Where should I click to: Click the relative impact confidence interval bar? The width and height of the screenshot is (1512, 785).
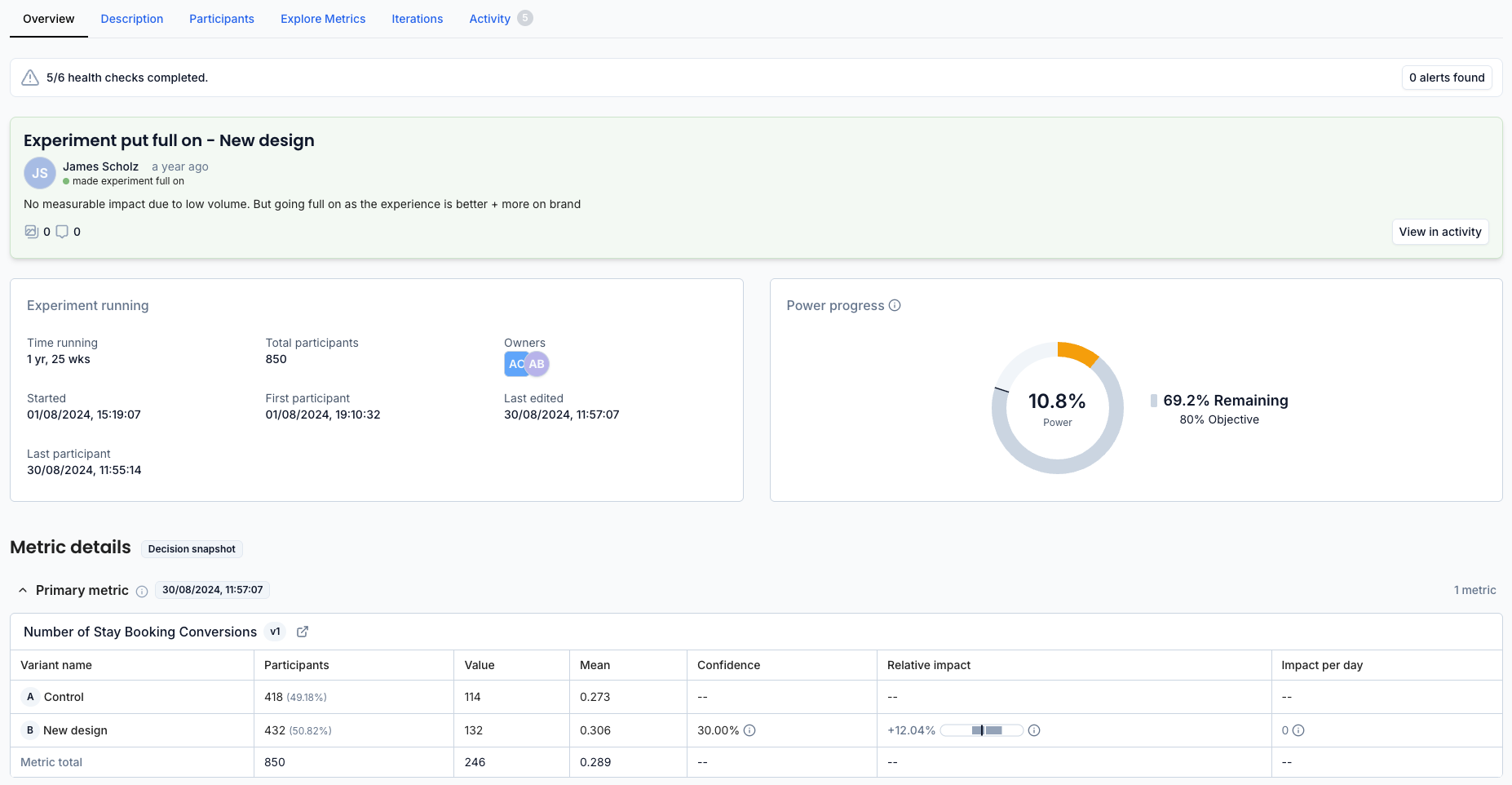982,730
